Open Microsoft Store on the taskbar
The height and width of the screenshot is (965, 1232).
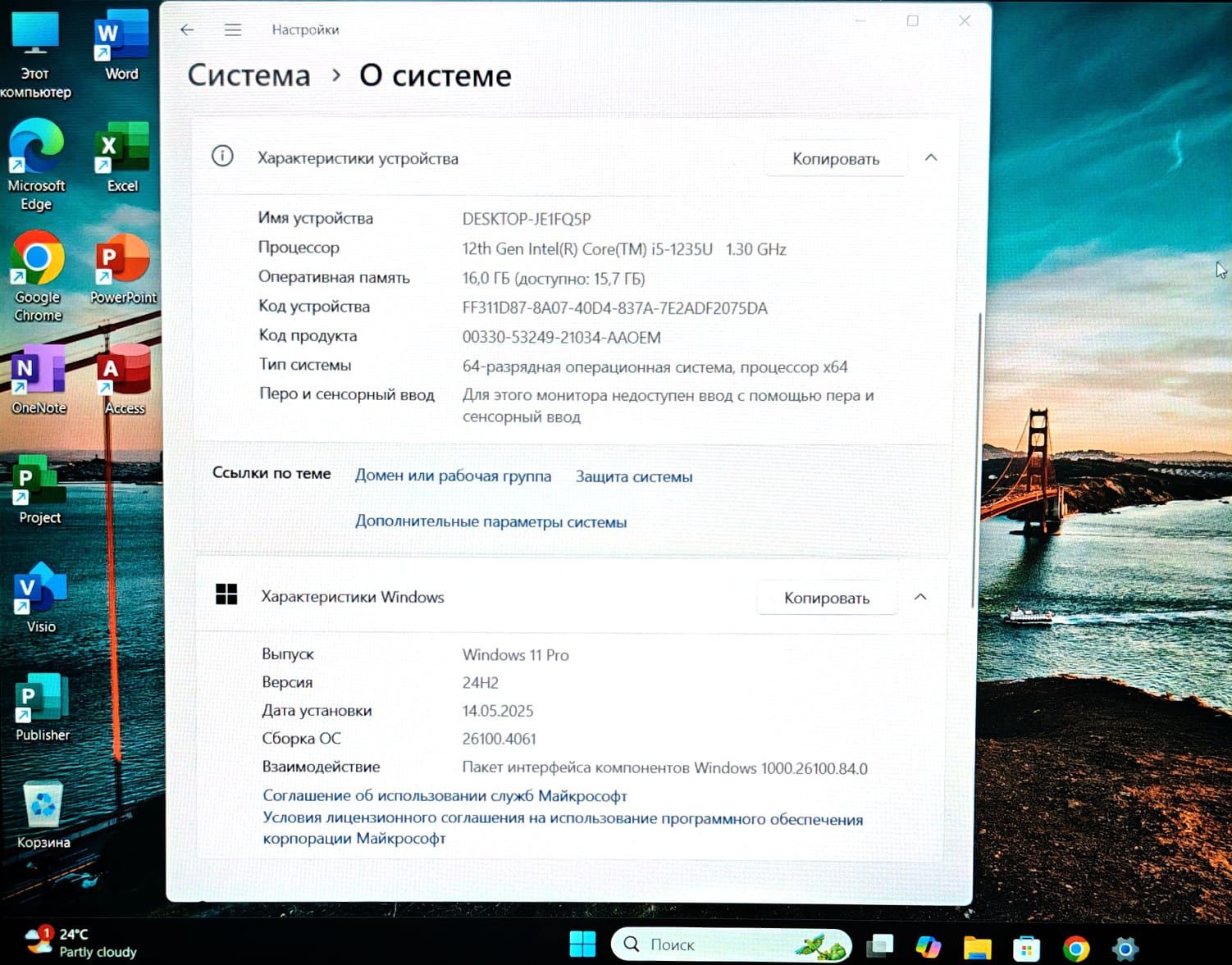pos(1026,949)
